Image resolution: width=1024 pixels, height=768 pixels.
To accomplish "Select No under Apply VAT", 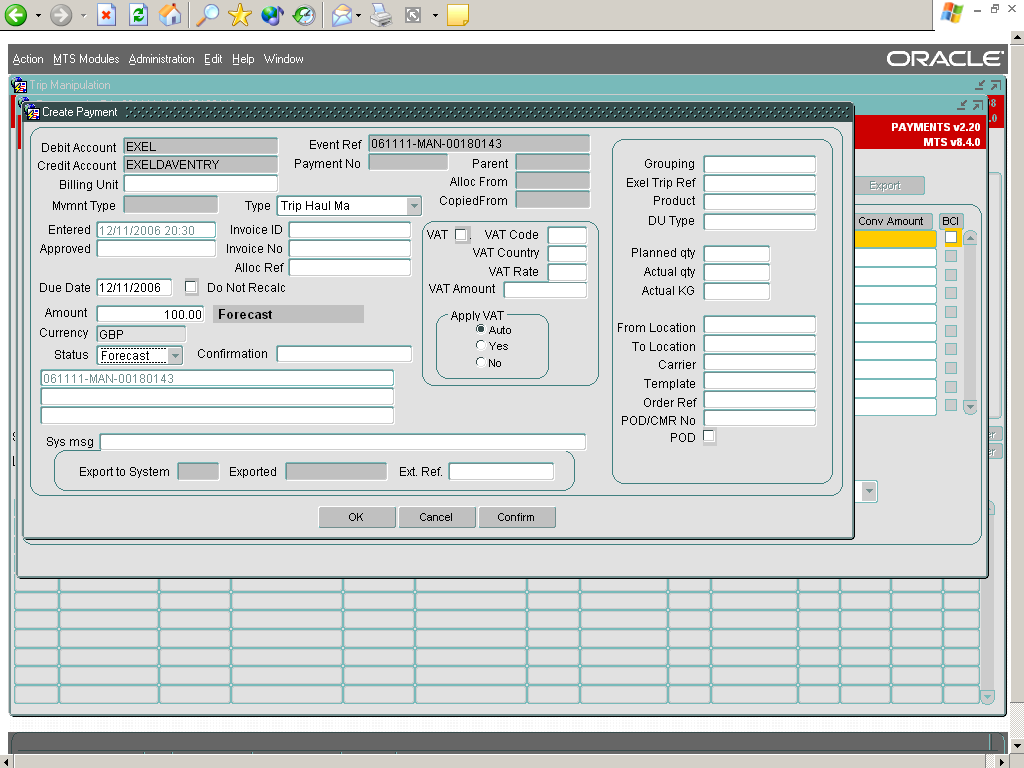I will [481, 362].
